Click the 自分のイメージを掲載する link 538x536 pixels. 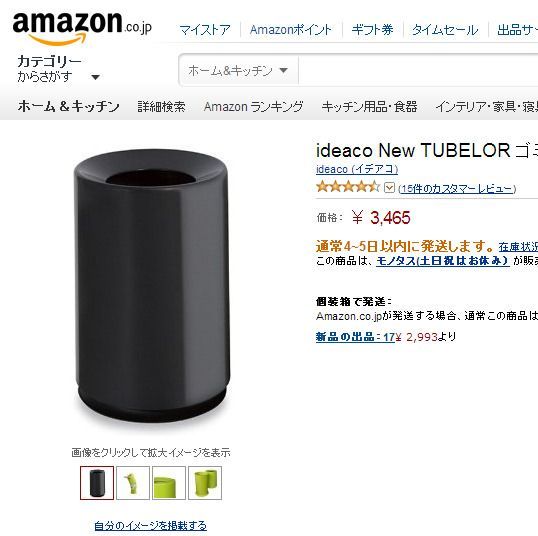click(x=151, y=525)
